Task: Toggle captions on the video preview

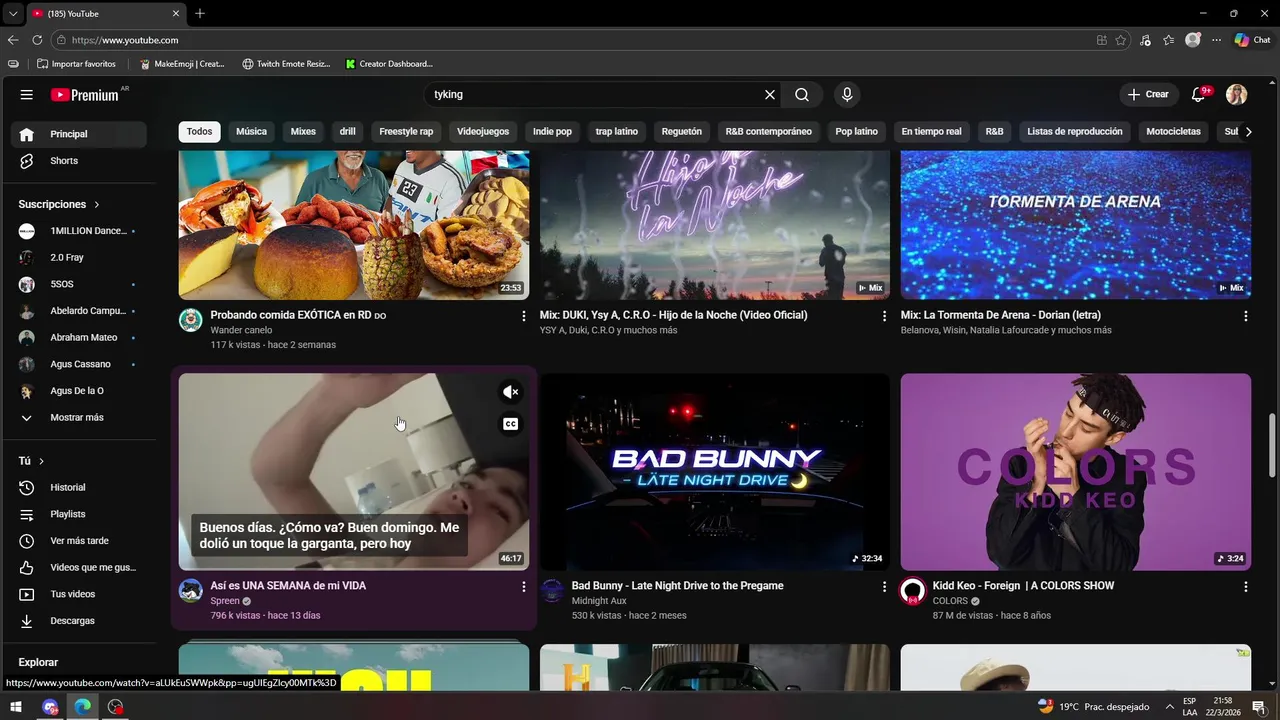Action: pos(510,424)
